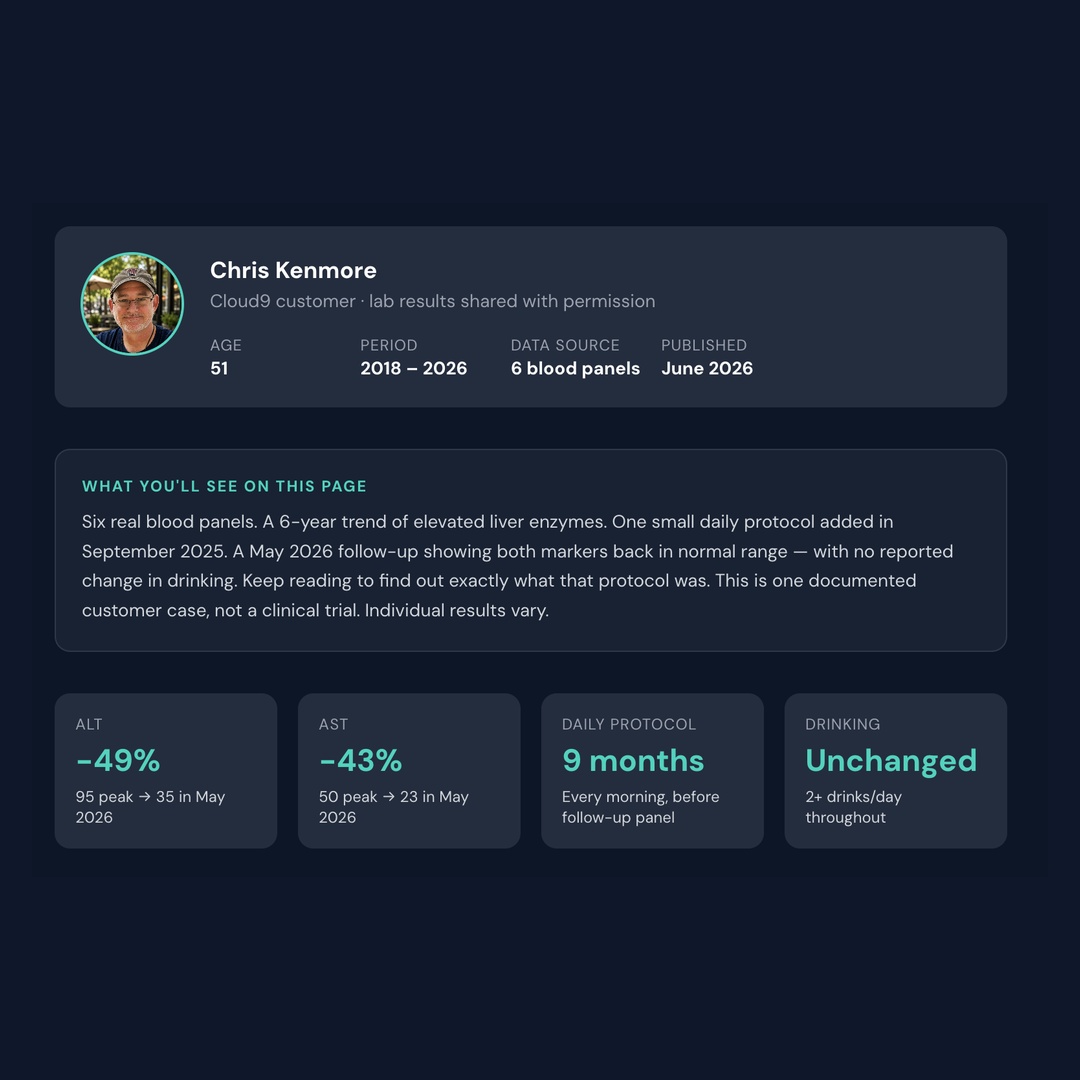Select the PERIOD 2018 – 2026 value
The width and height of the screenshot is (1080, 1080).
413,368
